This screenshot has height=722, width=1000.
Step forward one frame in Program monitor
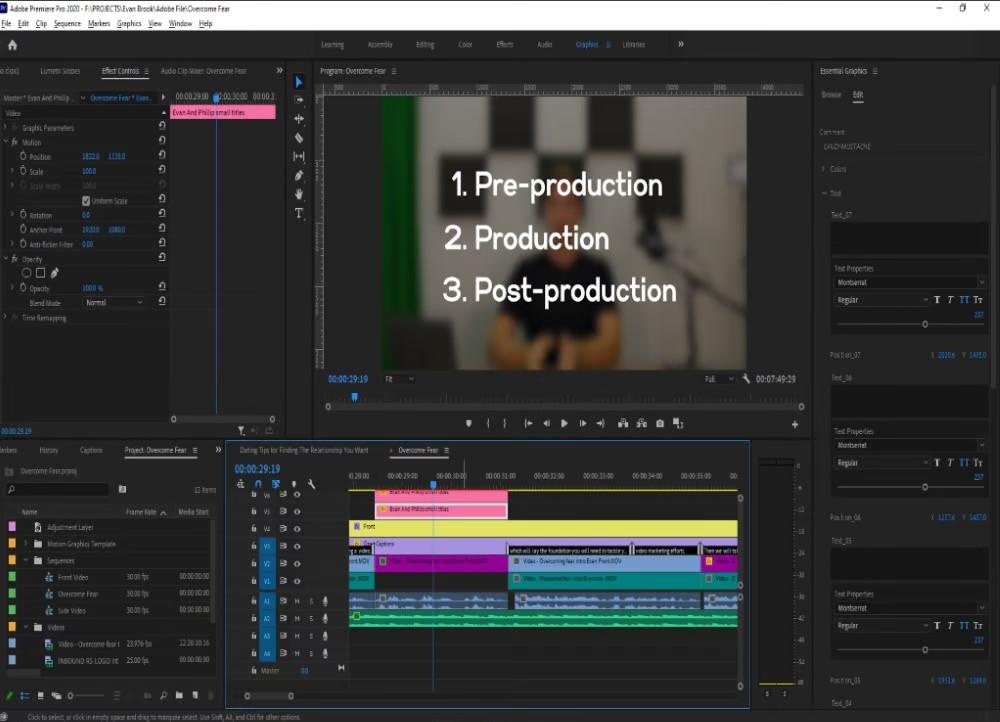(x=582, y=424)
